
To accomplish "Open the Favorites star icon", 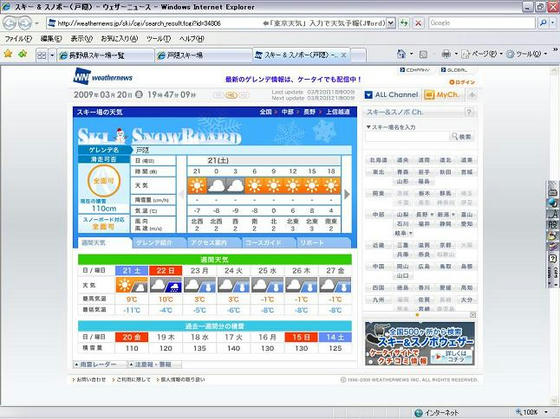I will click(x=8, y=54).
